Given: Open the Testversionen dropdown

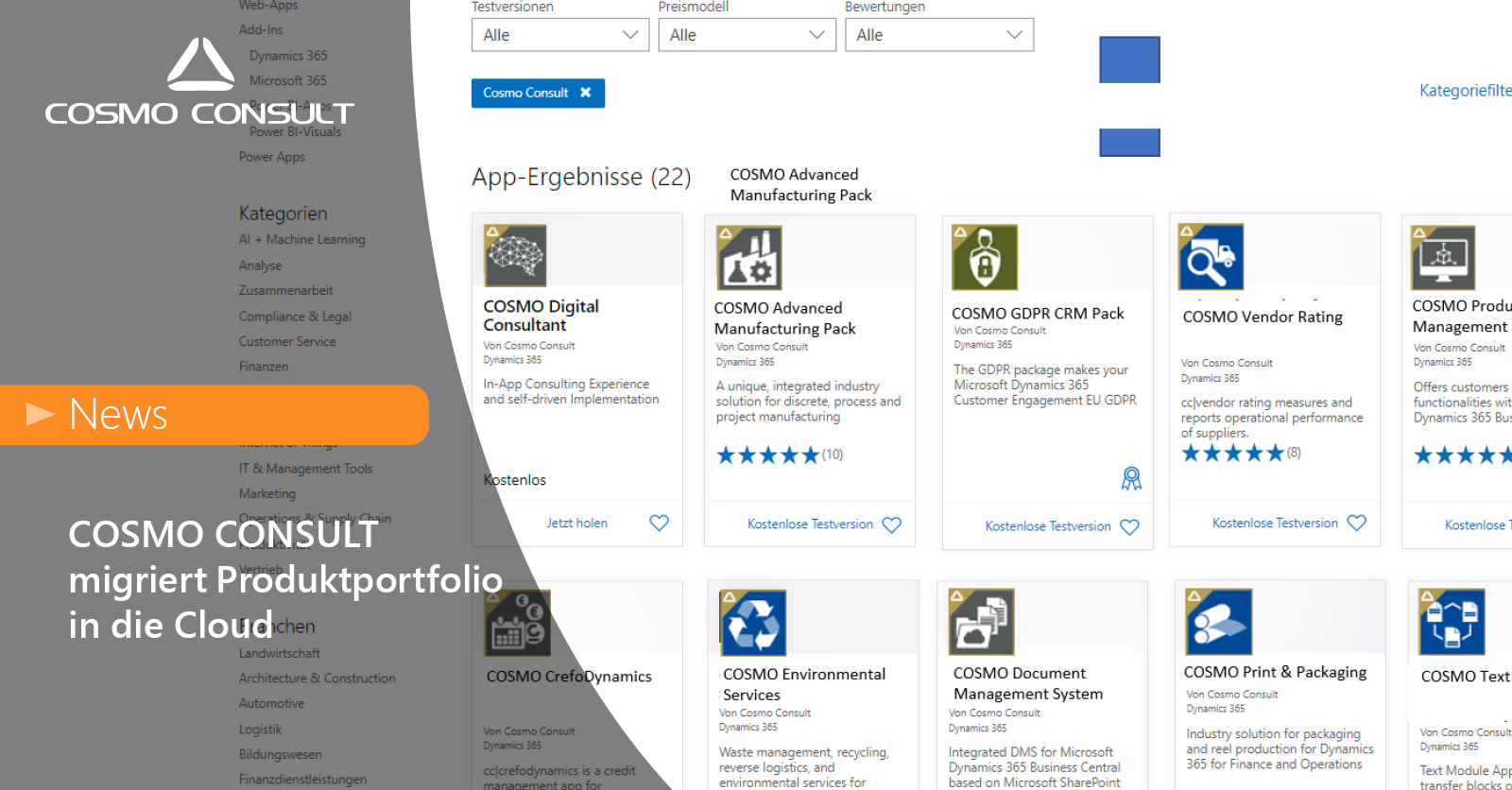Looking at the screenshot, I should (559, 35).
